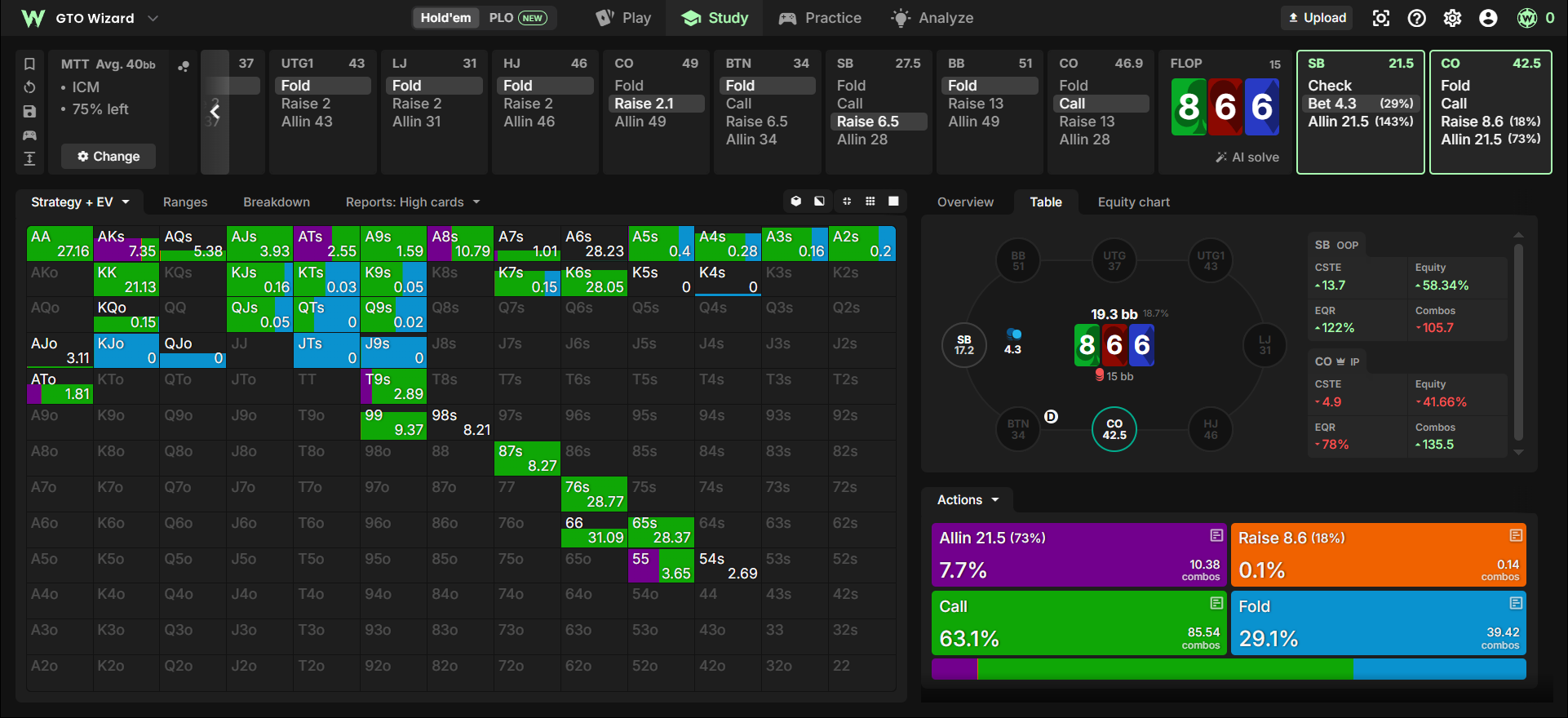Select the 3x3 dotted grid view icon
Image resolution: width=1568 pixels, height=718 pixels.
(870, 201)
